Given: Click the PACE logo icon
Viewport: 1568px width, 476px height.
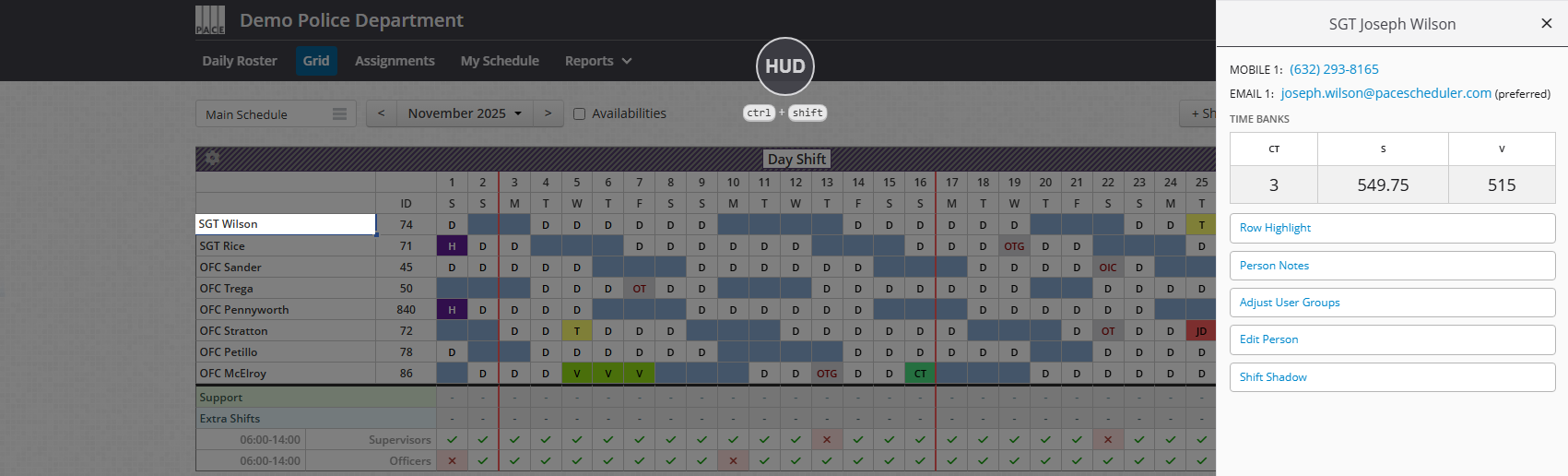Looking at the screenshot, I should tap(210, 20).
